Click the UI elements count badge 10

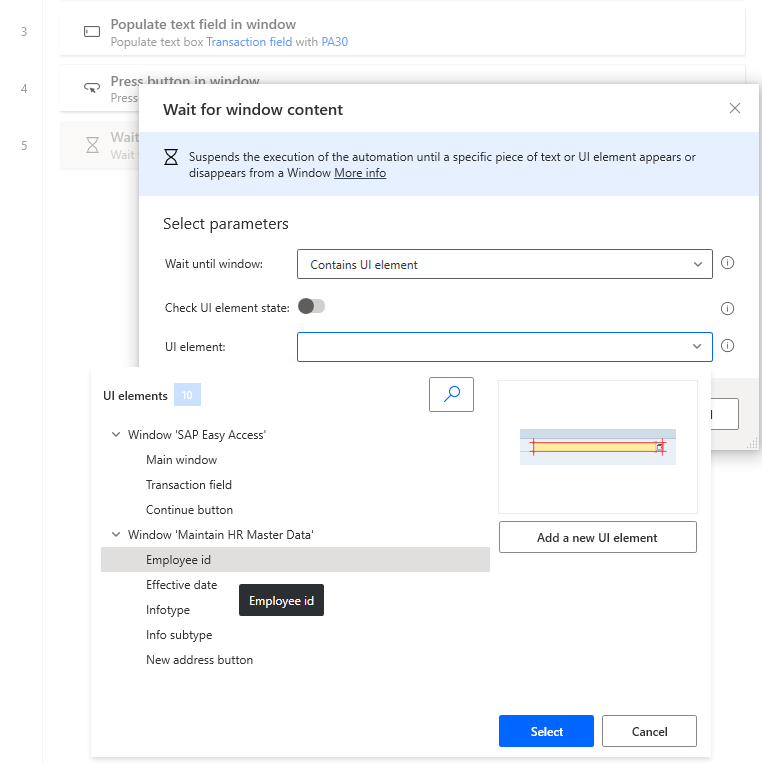[x=187, y=395]
